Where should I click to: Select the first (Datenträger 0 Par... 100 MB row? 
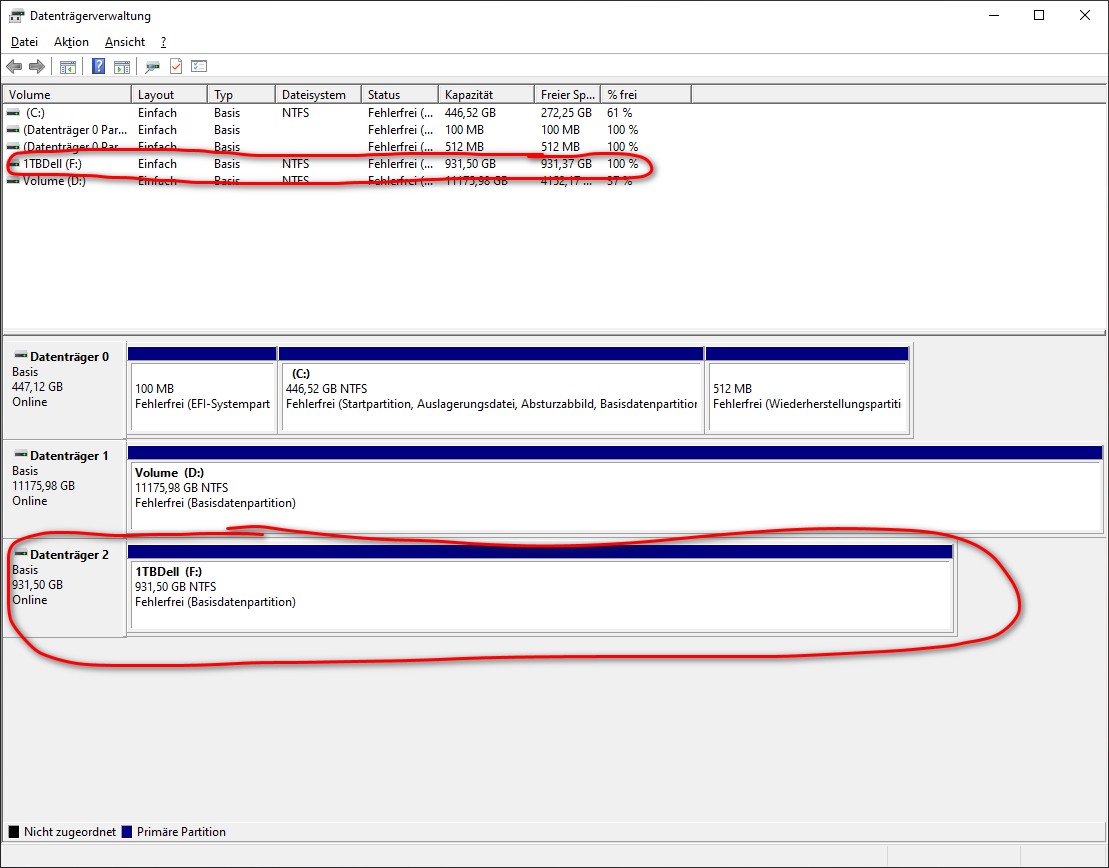pos(347,129)
